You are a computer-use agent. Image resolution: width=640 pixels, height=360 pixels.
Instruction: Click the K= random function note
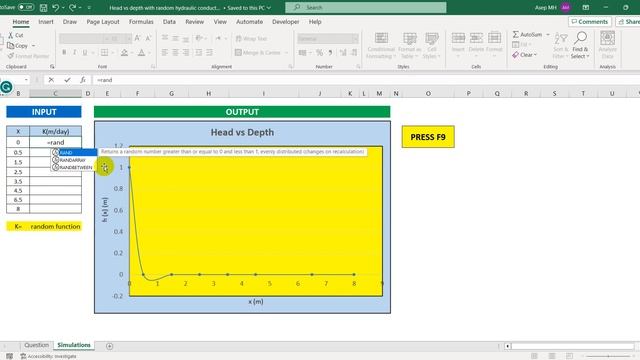[44, 226]
